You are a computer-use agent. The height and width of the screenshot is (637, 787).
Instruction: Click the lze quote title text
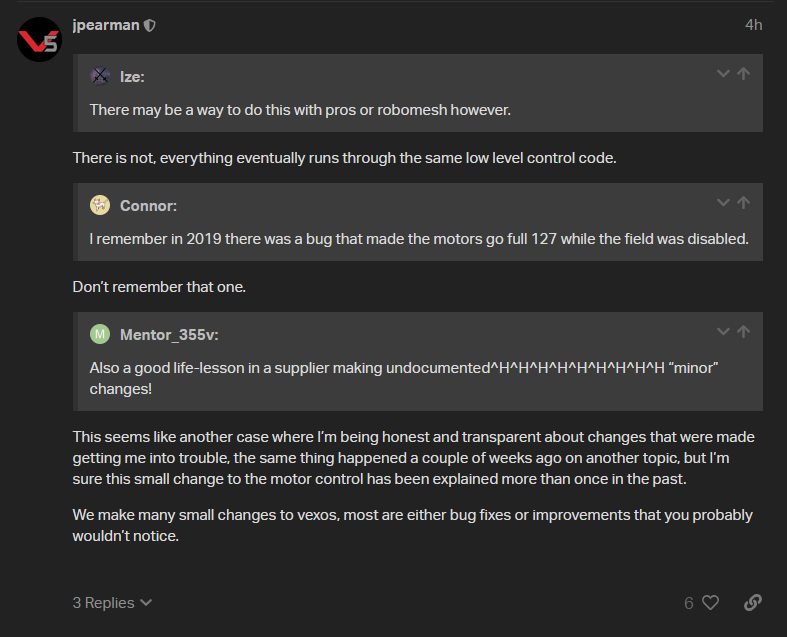point(133,77)
